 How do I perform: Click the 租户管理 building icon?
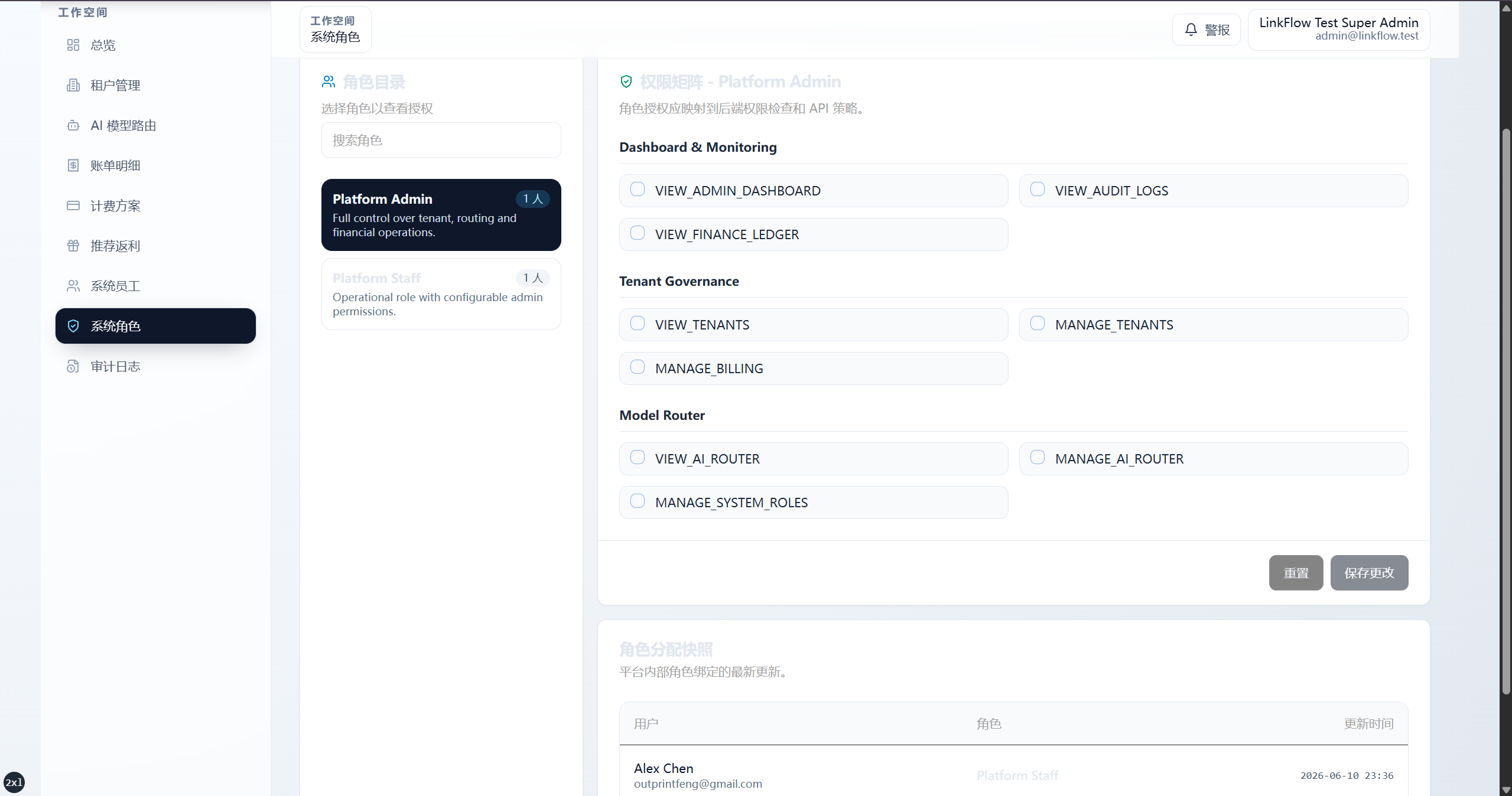pos(73,85)
